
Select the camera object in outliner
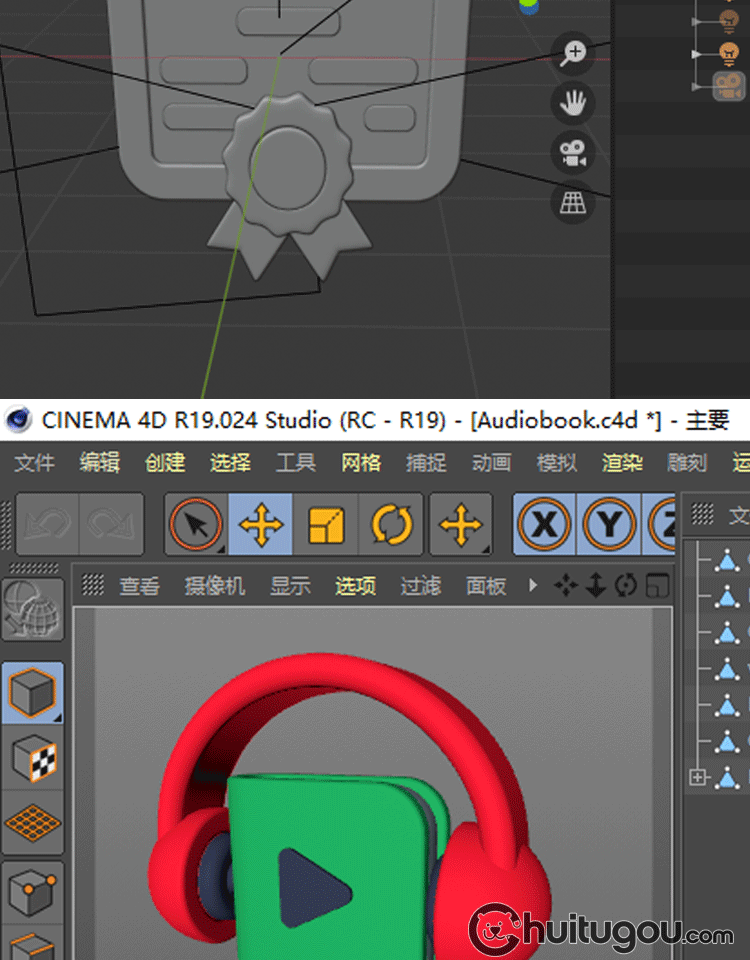729,86
